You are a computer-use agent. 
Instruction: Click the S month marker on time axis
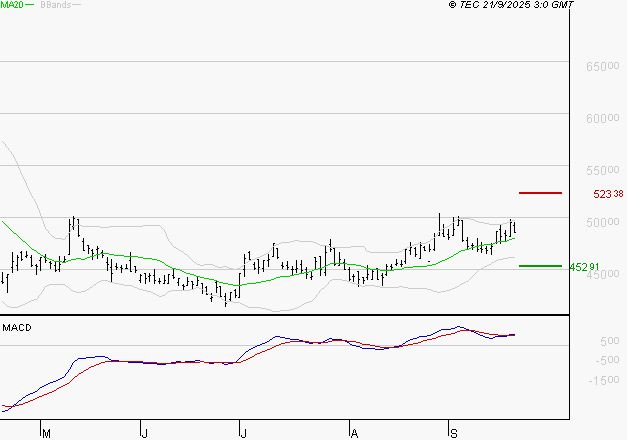[x=451, y=432]
